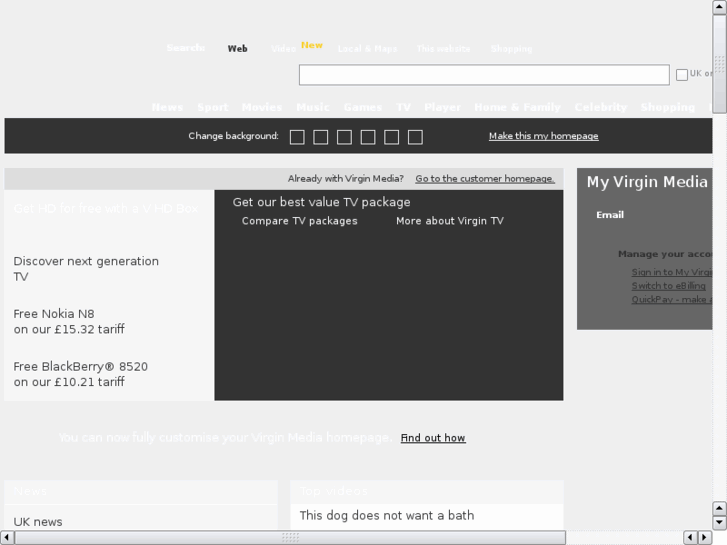Click the horizontal scrollbar left arrow
The width and height of the screenshot is (727, 545).
coord(7,537)
